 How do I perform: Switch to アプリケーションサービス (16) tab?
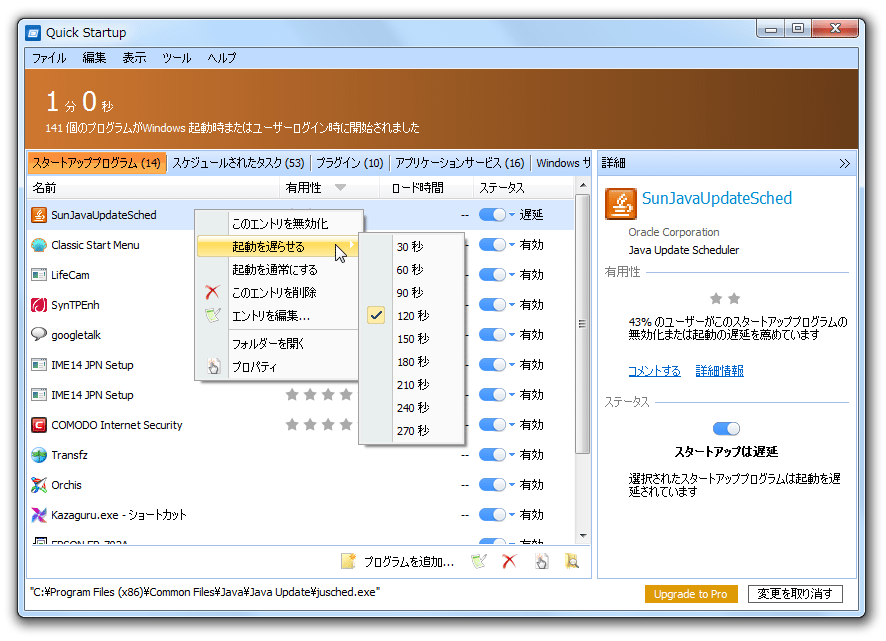[459, 163]
